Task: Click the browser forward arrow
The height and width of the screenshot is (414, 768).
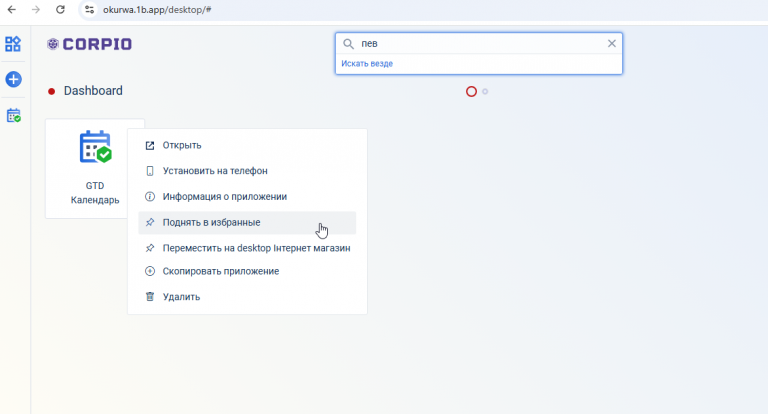Action: 36,10
